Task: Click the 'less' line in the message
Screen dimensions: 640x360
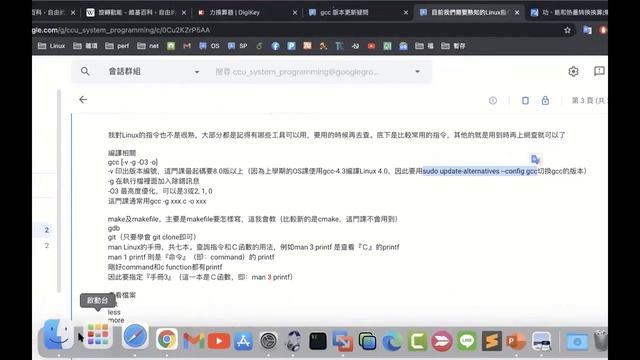Action: point(114,312)
